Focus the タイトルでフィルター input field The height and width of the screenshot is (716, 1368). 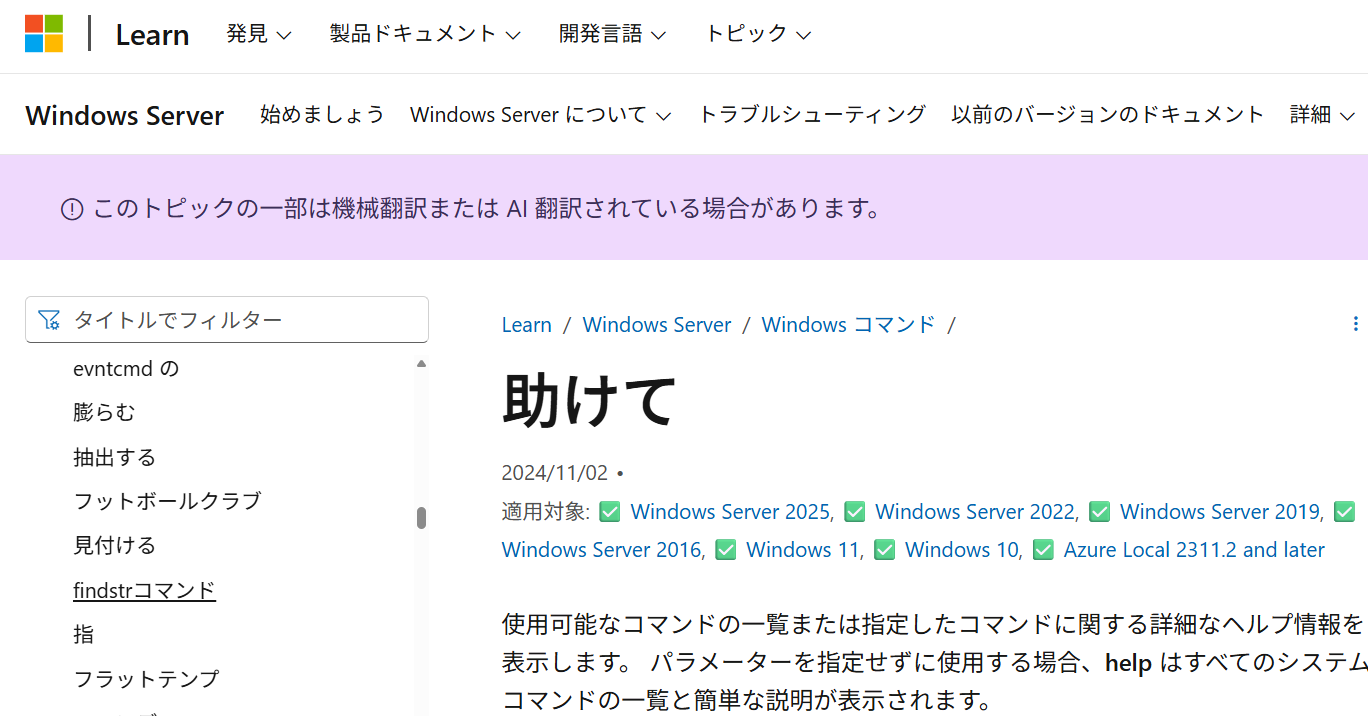(x=240, y=320)
